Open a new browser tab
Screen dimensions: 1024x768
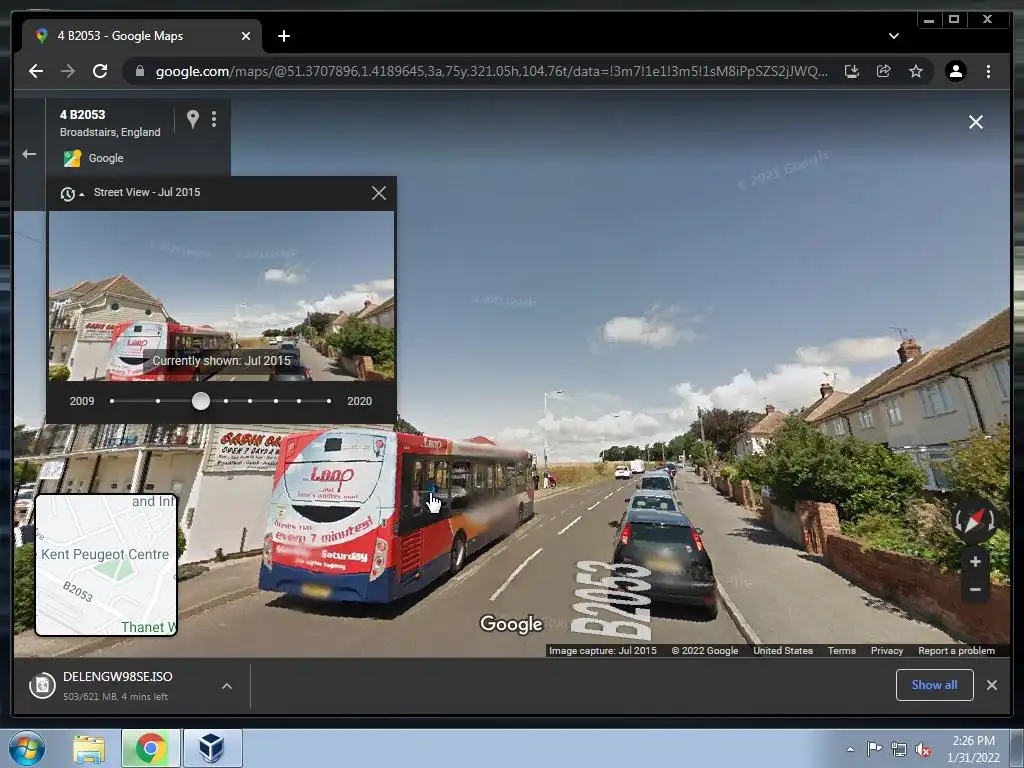point(283,36)
